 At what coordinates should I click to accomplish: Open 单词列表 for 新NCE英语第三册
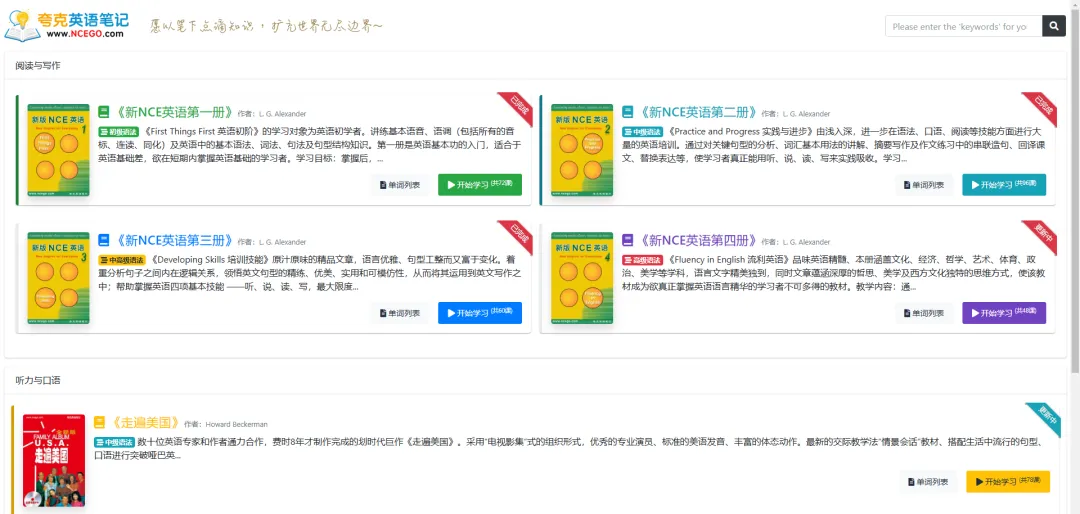point(399,313)
